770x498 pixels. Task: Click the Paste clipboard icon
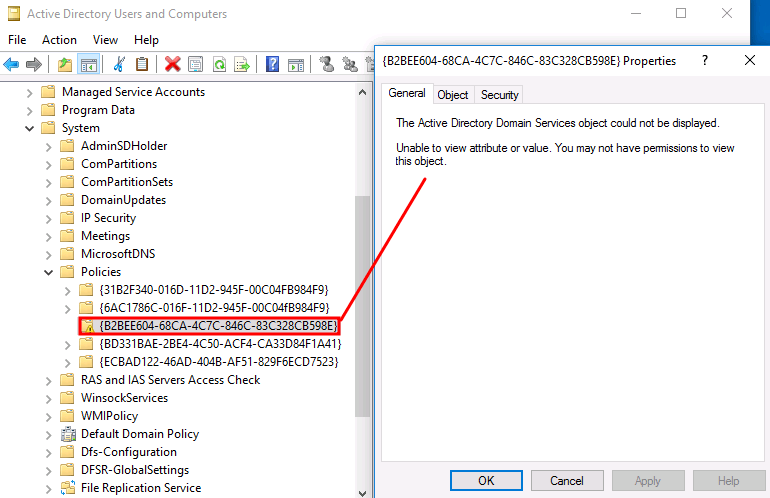[142, 64]
